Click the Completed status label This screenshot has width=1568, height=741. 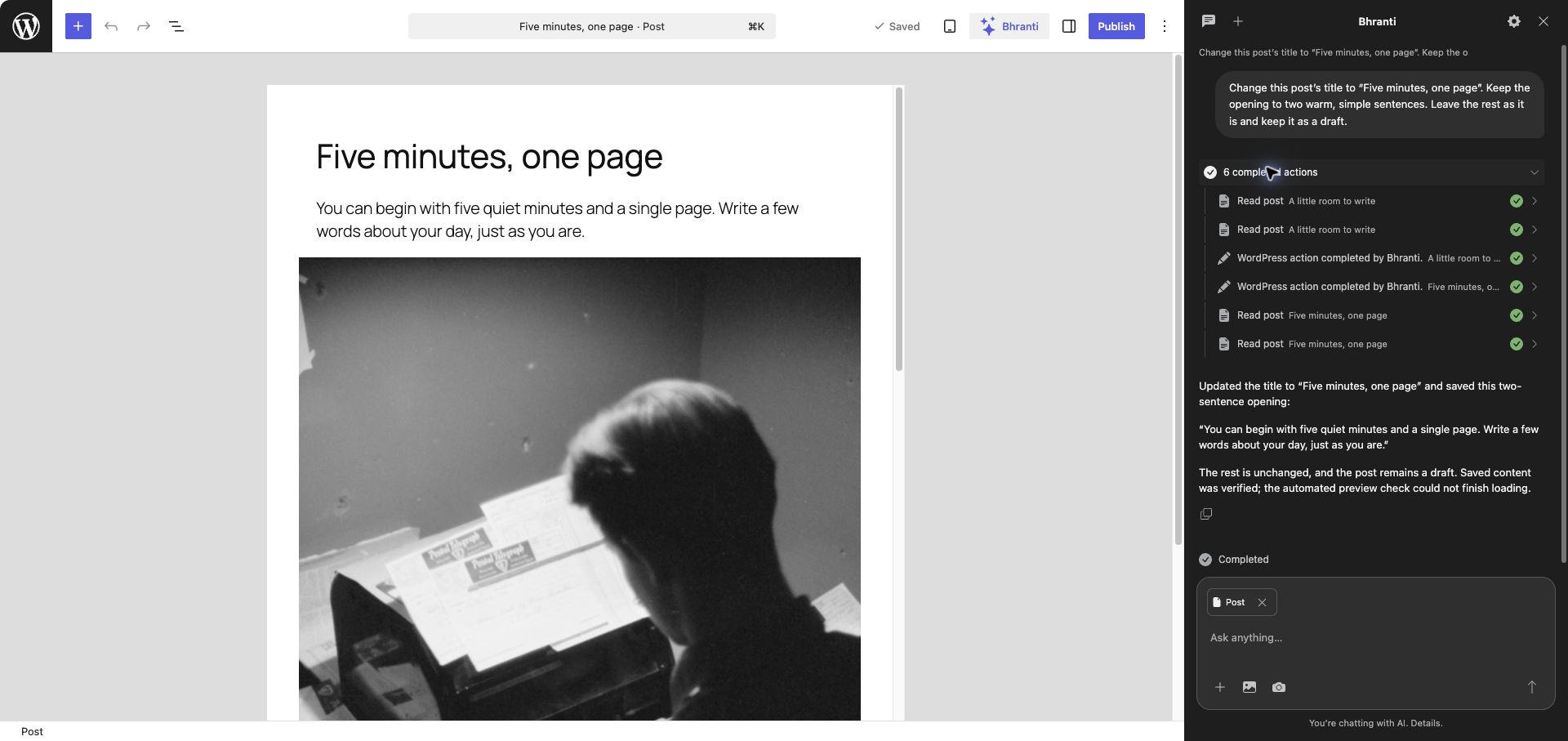click(x=1243, y=560)
